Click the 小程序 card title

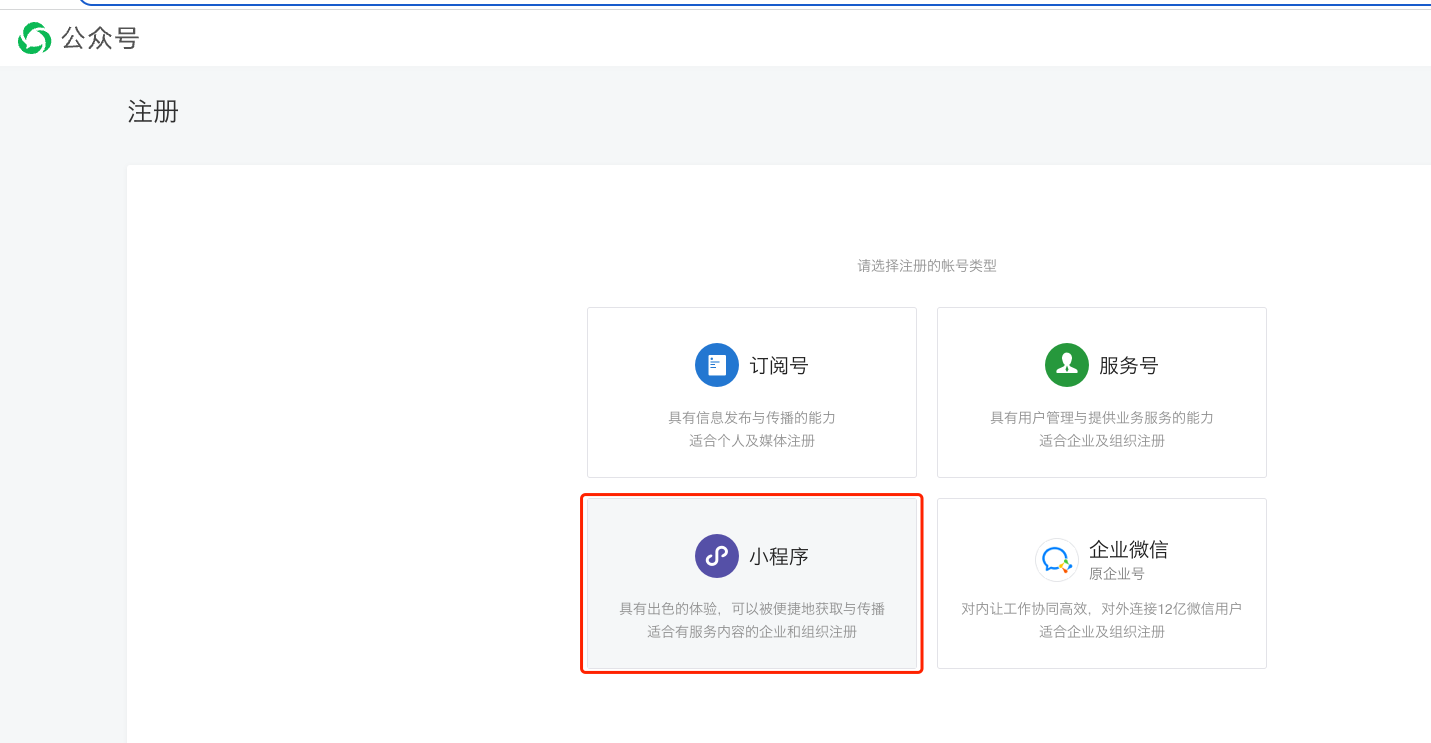pos(779,556)
